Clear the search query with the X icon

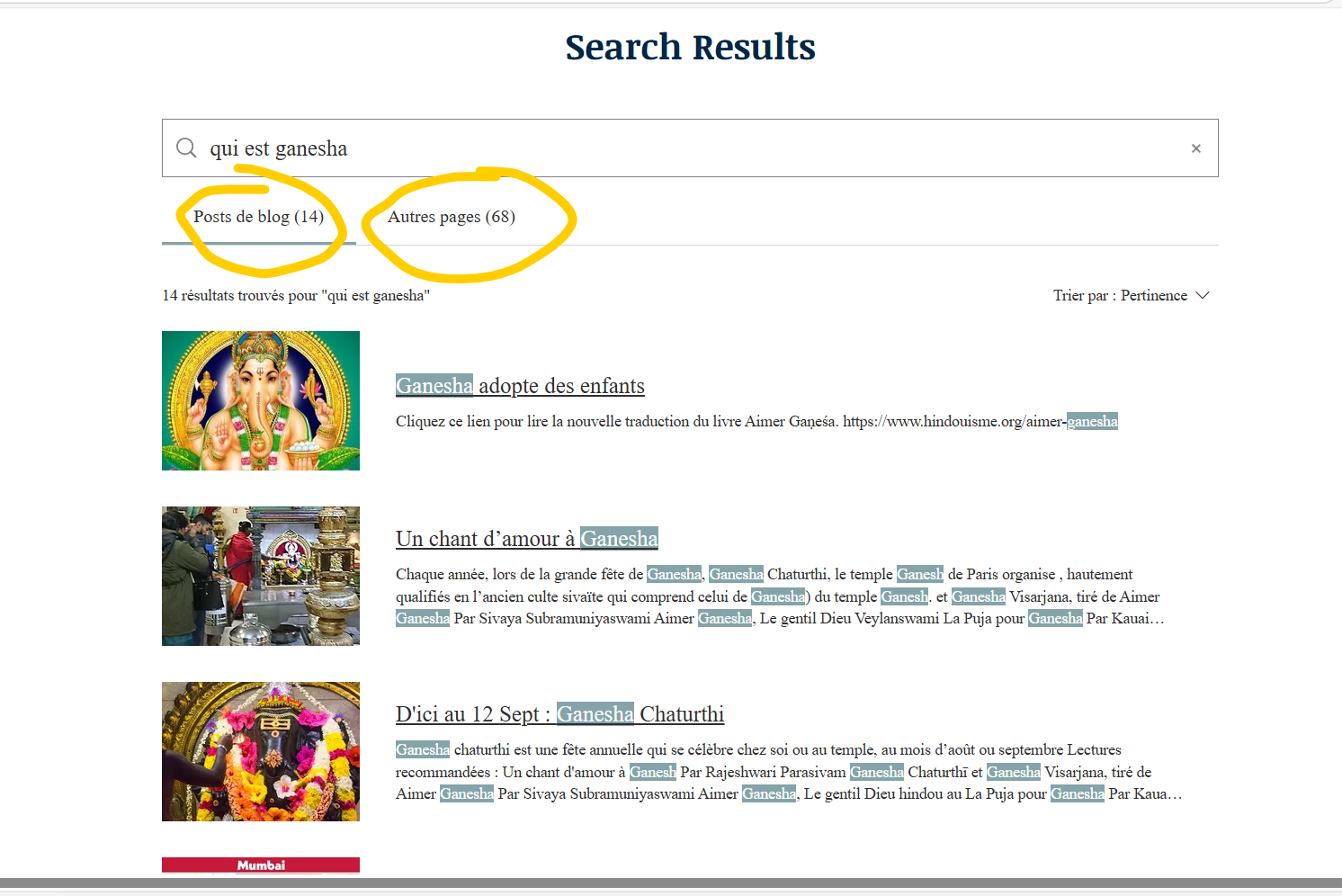pyautogui.click(x=1195, y=148)
